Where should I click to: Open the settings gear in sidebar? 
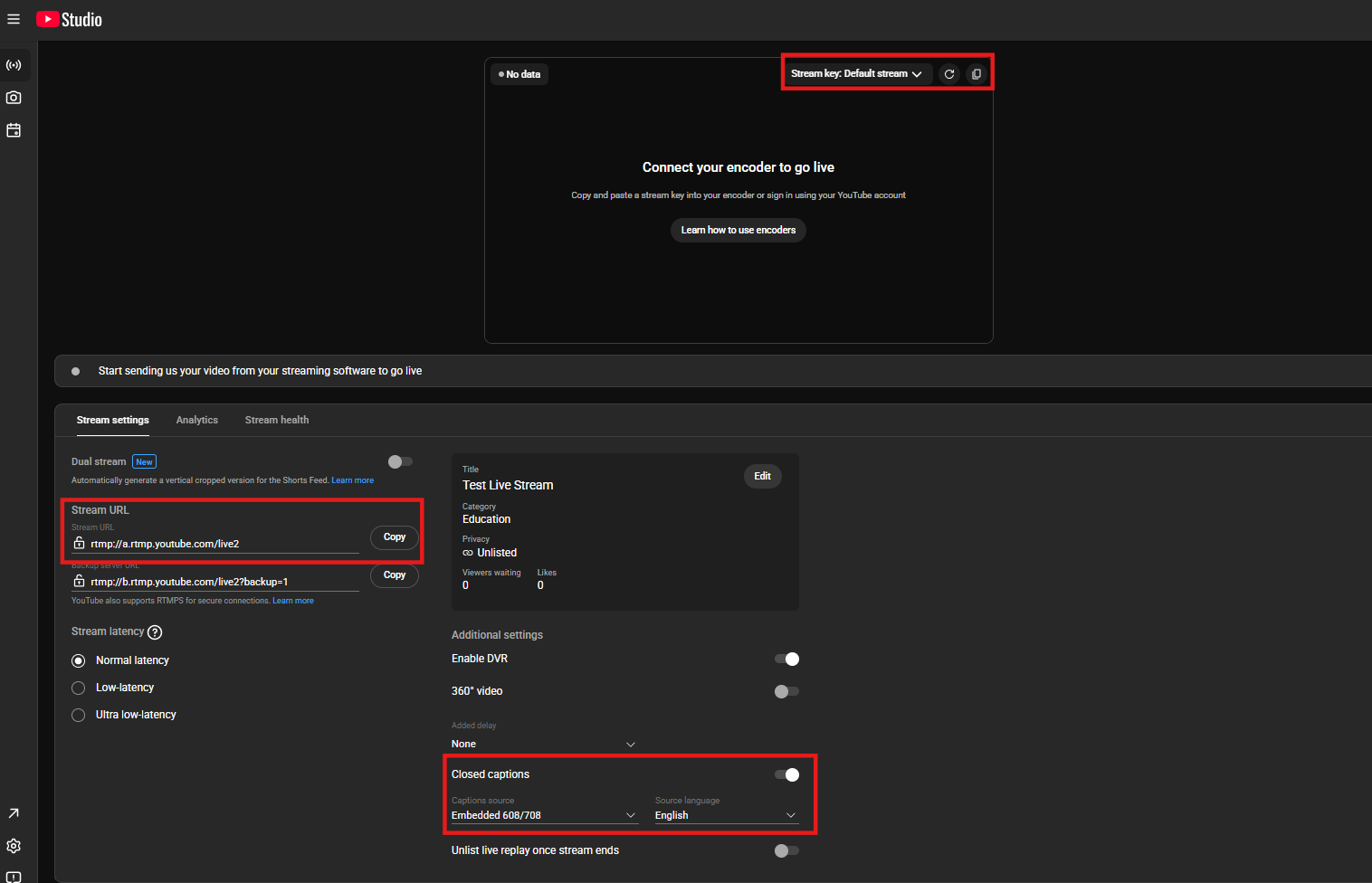coord(14,846)
